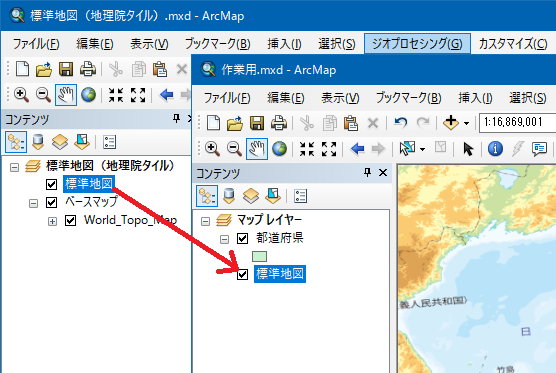Click Fixed Zoom Out icon in back window
The width and height of the screenshot is (556, 373).
click(138, 95)
